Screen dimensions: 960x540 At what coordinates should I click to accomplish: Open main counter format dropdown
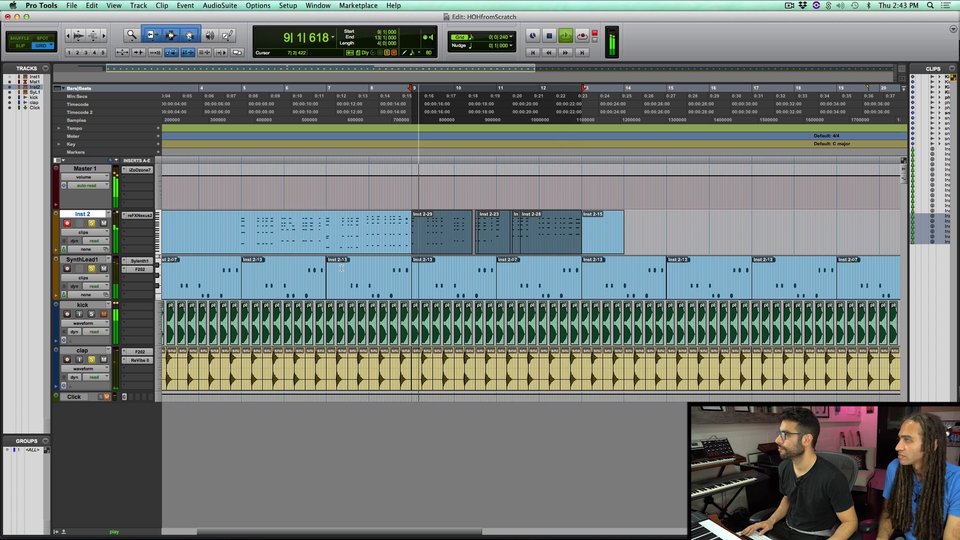click(x=332, y=37)
